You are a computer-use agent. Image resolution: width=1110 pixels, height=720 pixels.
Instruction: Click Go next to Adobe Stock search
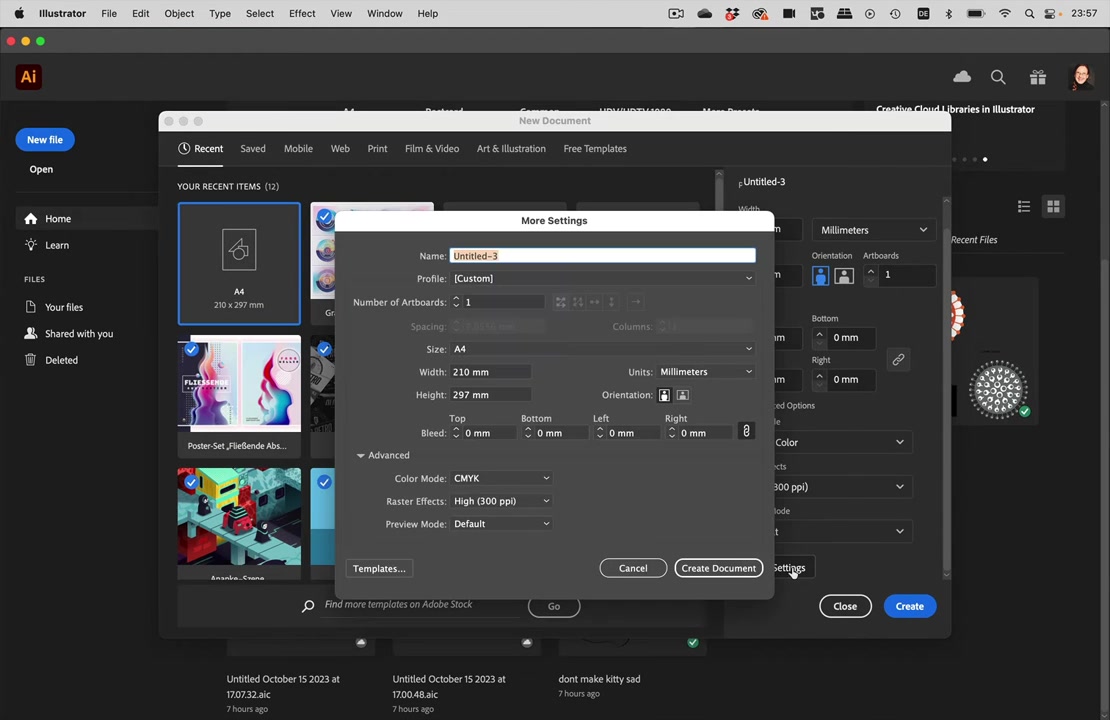click(554, 606)
